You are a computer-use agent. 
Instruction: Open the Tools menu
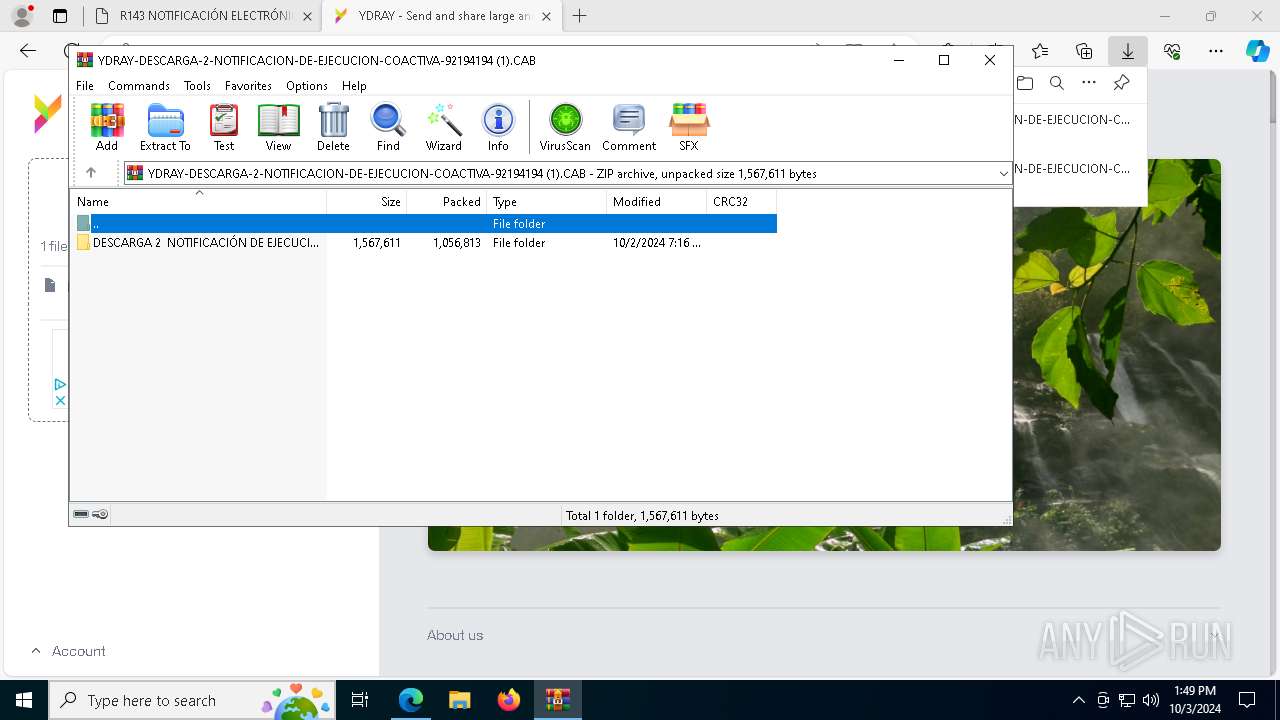(x=197, y=86)
